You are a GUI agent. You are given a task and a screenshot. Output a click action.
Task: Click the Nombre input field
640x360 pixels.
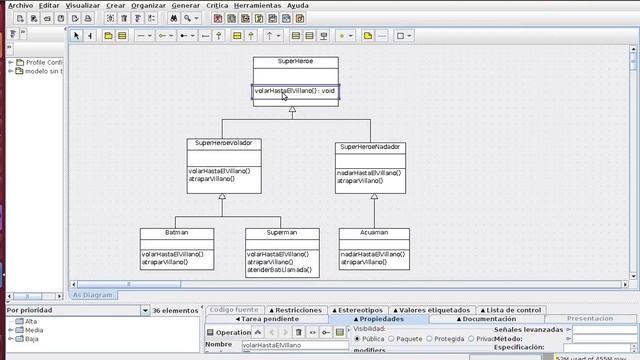click(x=295, y=345)
